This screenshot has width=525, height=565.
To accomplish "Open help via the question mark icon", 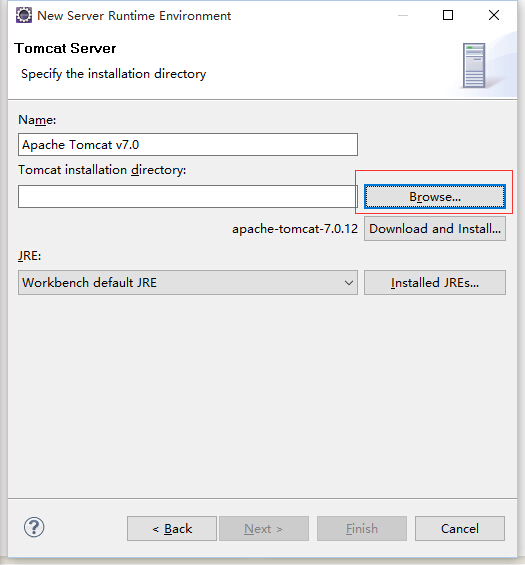I will pyautogui.click(x=34, y=527).
